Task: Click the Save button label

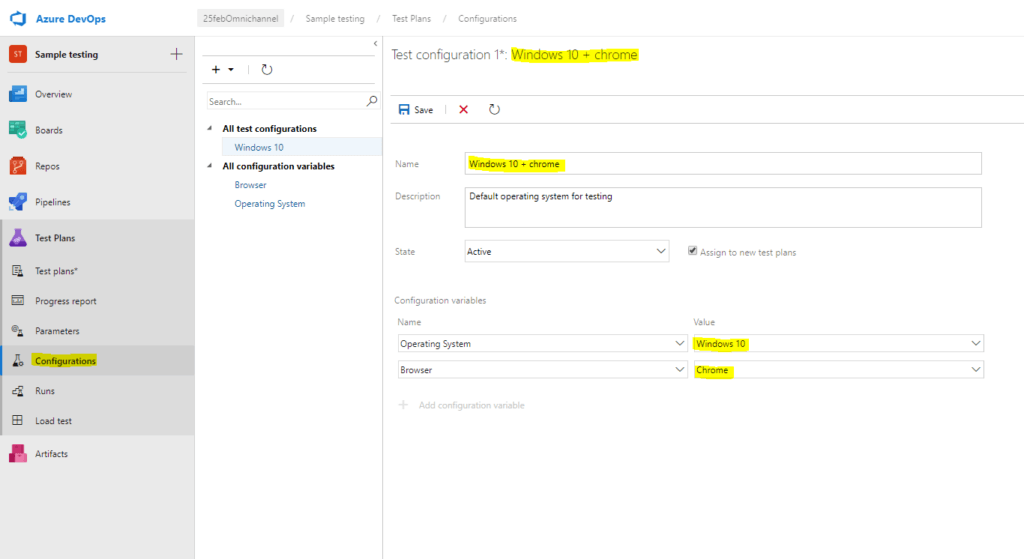Action: 423,110
